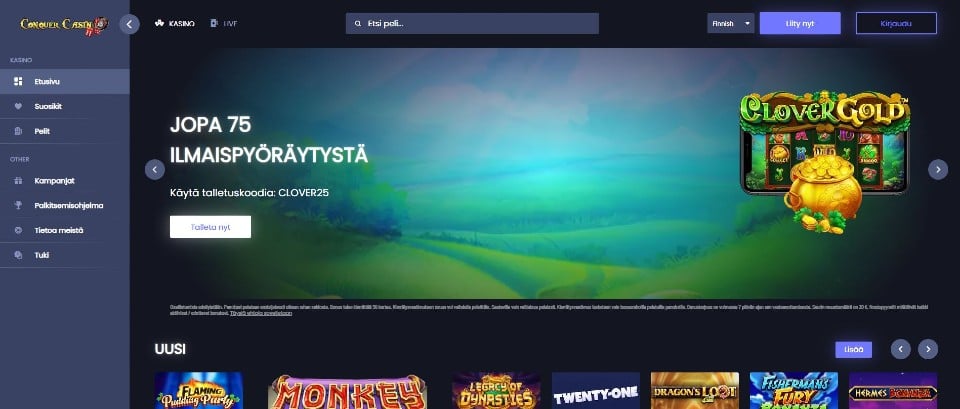Click the UUSI section heading
Viewport: 960px width, 409px height.
click(x=170, y=350)
